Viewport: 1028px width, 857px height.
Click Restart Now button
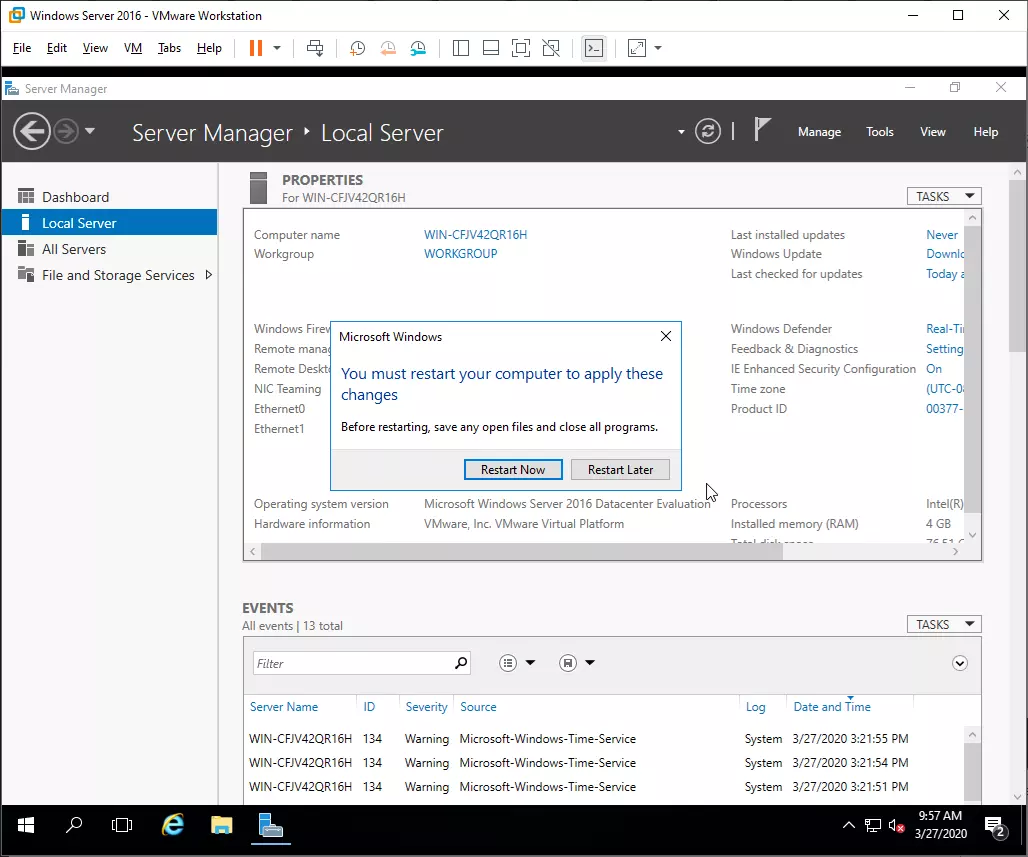click(513, 469)
